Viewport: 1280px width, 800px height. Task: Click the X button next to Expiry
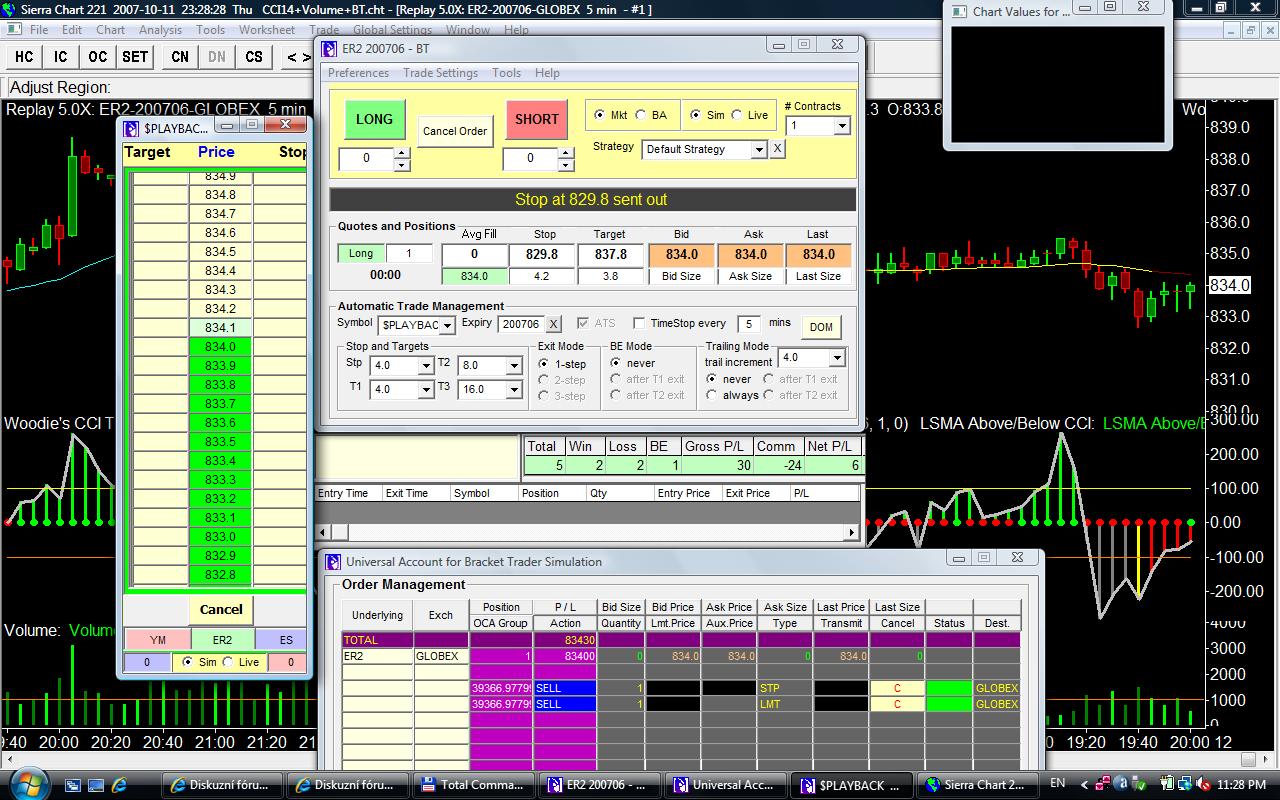tap(554, 324)
